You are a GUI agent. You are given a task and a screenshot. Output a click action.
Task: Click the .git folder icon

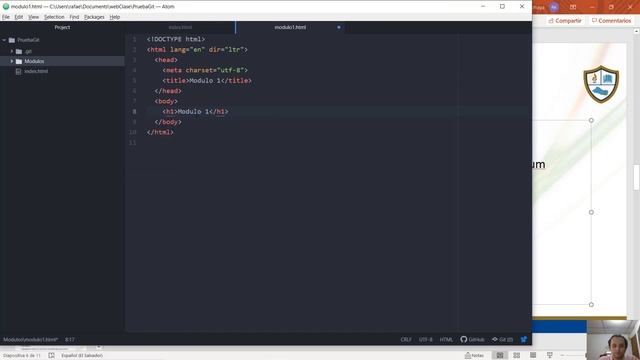coord(19,51)
